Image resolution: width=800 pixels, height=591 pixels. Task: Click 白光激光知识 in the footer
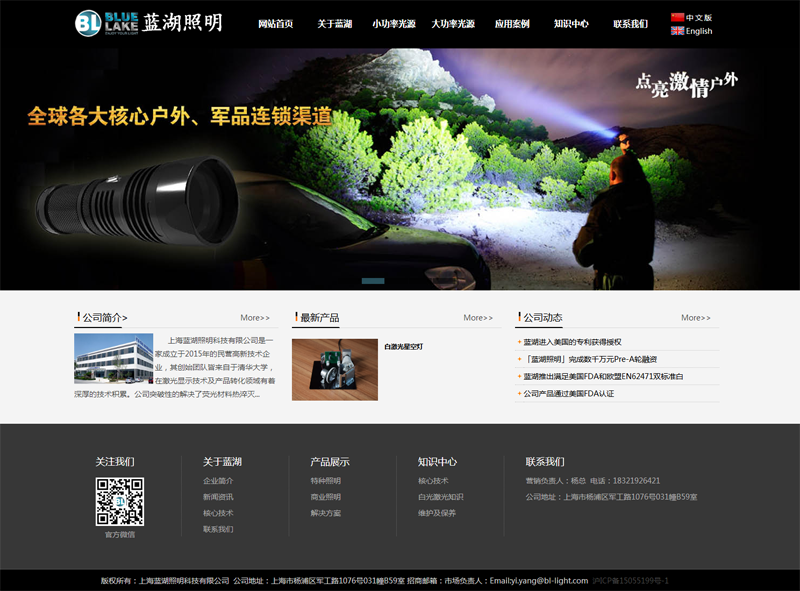coord(440,497)
